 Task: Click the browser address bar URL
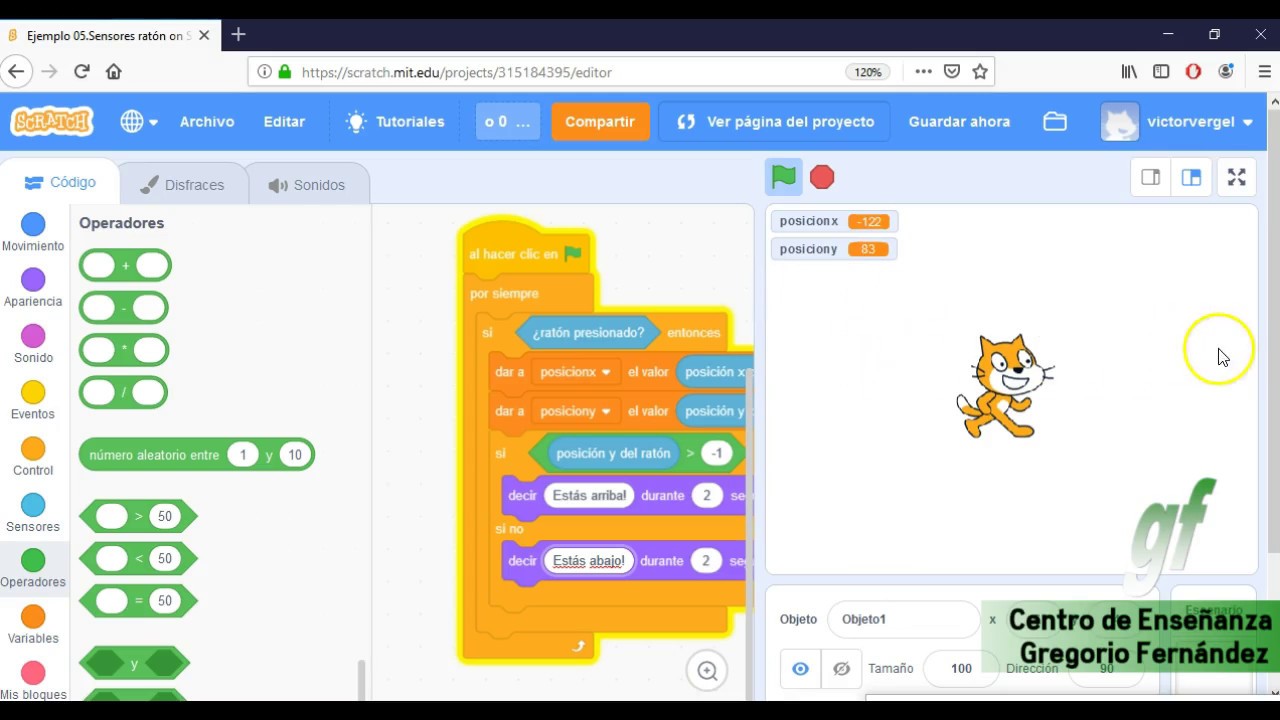[x=456, y=72]
